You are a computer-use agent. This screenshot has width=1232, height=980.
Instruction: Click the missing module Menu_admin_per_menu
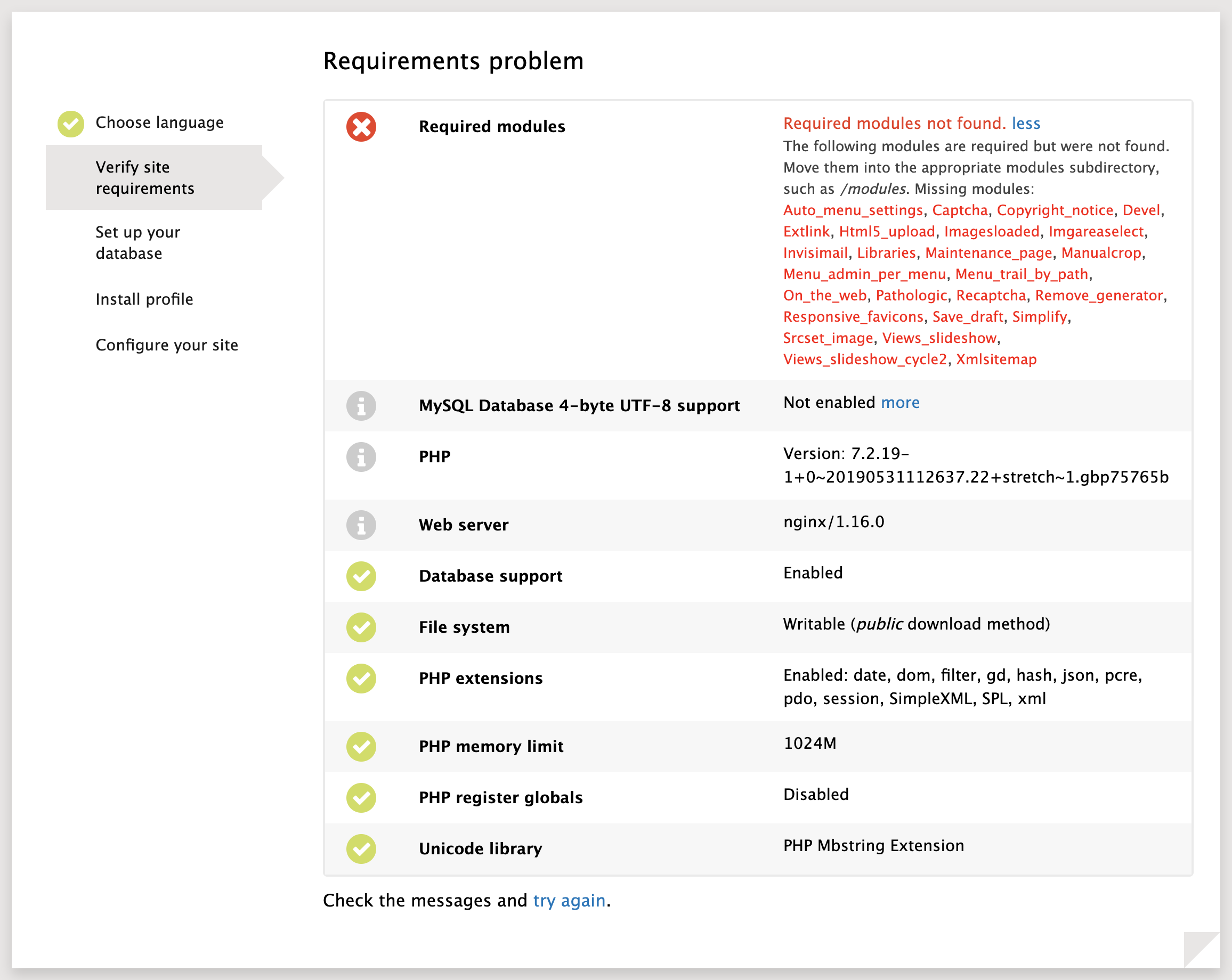864,274
